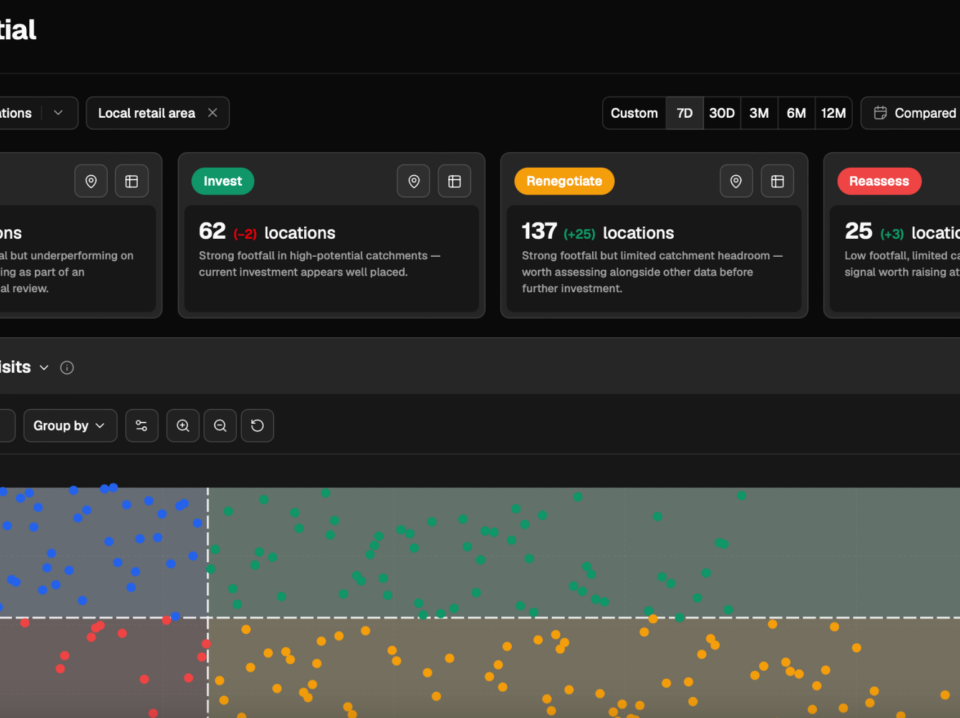Remove the Local retail area filter

(x=212, y=113)
